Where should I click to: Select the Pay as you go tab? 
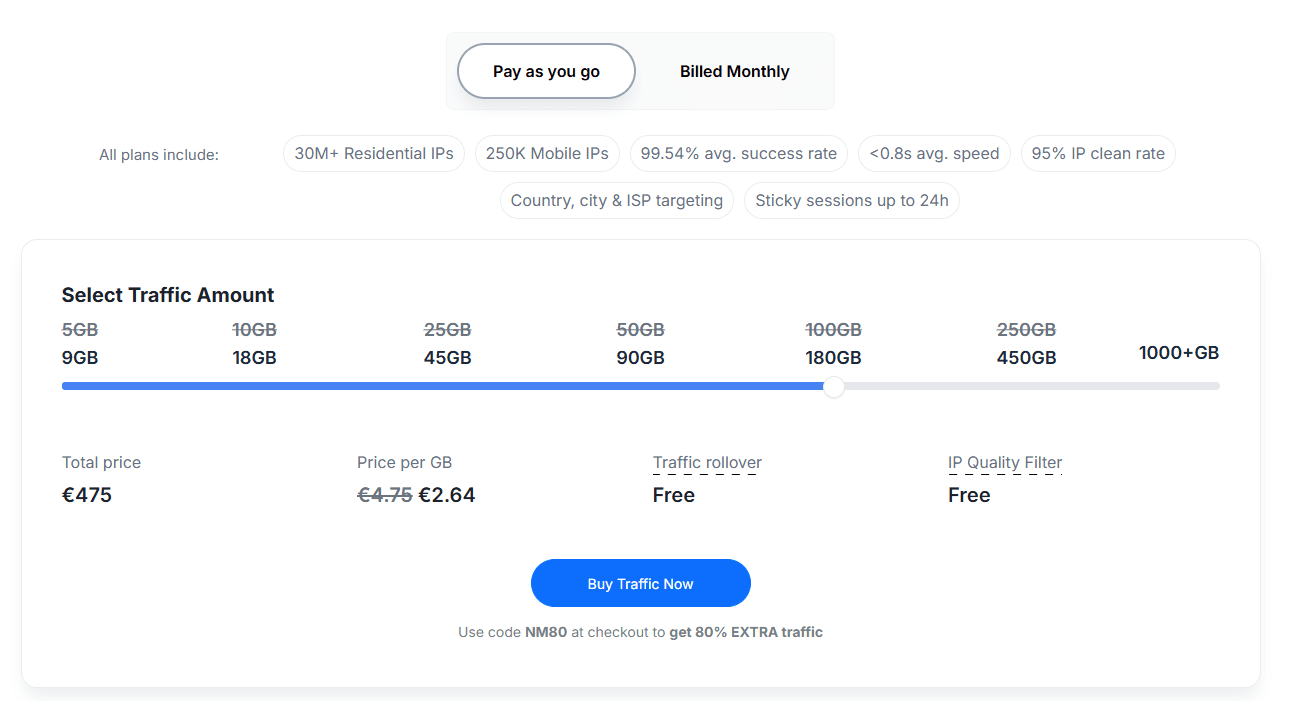pyautogui.click(x=546, y=71)
